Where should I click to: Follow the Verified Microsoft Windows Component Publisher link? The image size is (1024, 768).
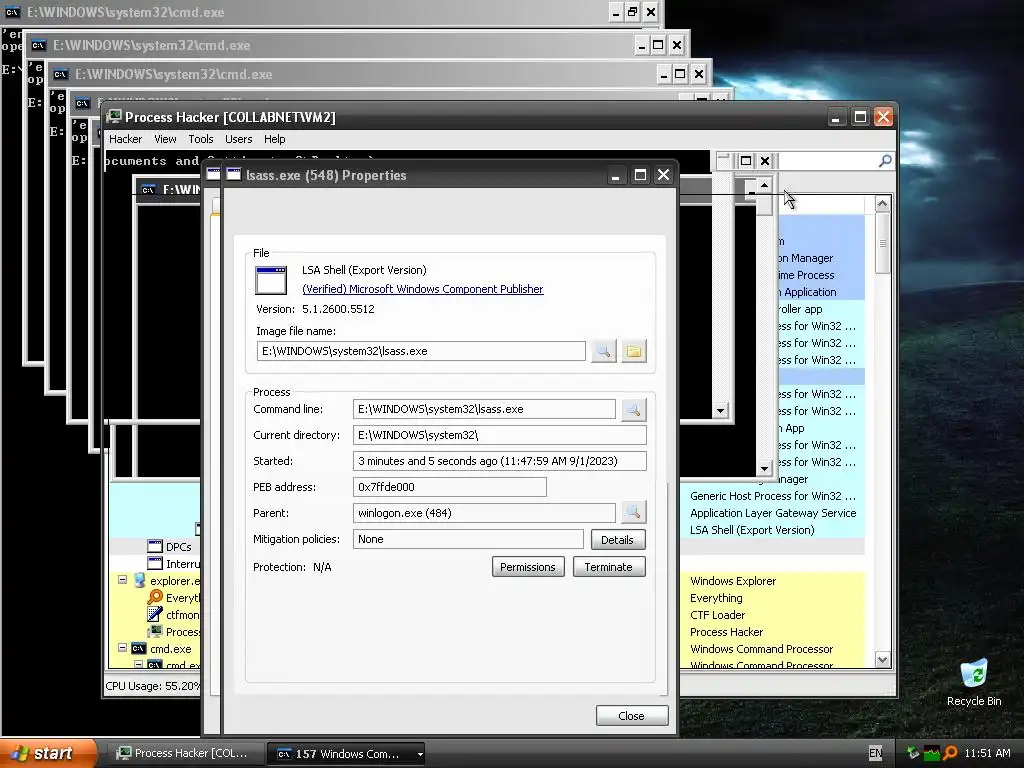(423, 289)
